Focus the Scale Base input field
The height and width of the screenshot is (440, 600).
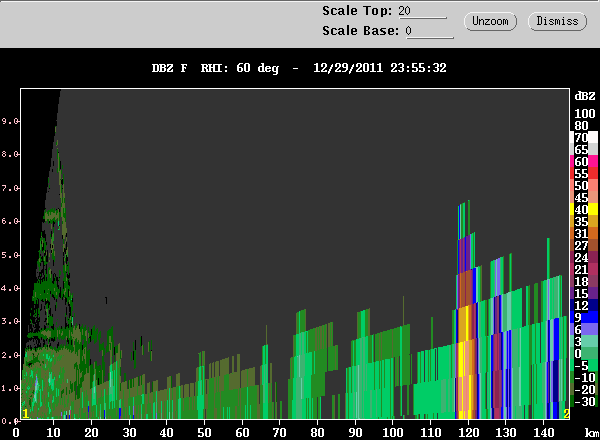tap(429, 31)
